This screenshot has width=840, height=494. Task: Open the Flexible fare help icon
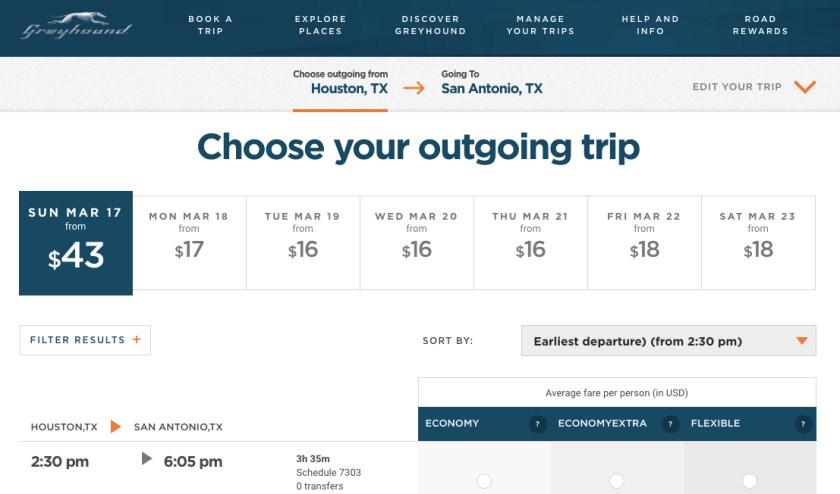point(803,424)
